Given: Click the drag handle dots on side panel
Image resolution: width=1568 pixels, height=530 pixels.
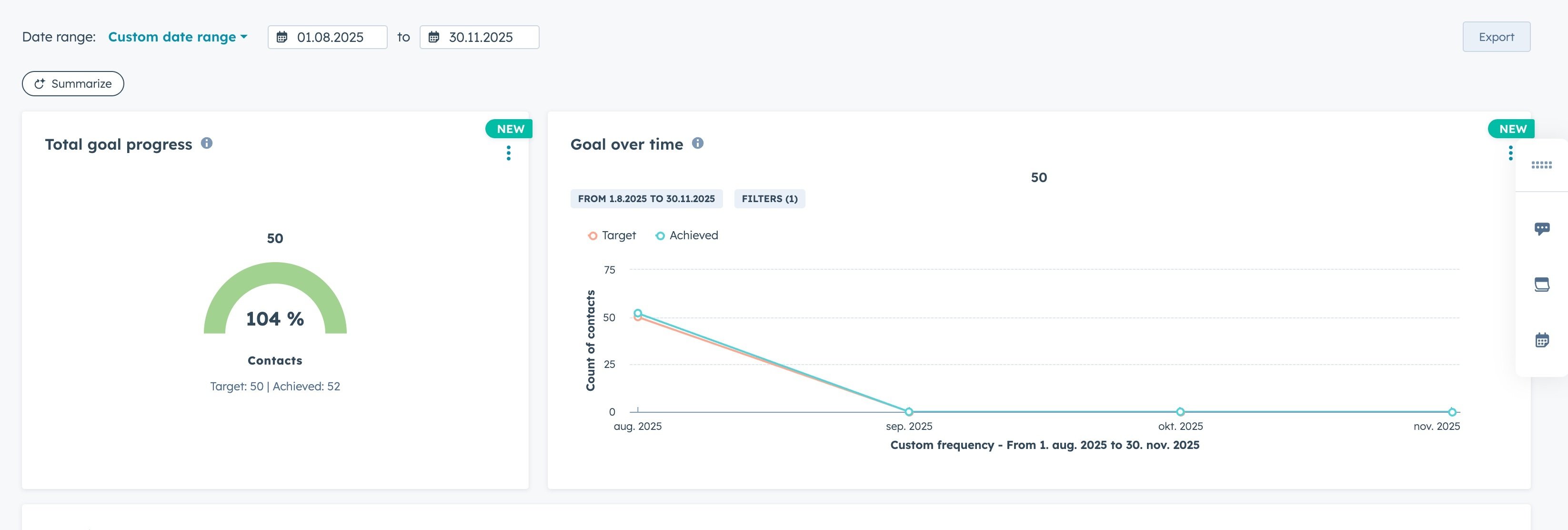Looking at the screenshot, I should pyautogui.click(x=1541, y=165).
